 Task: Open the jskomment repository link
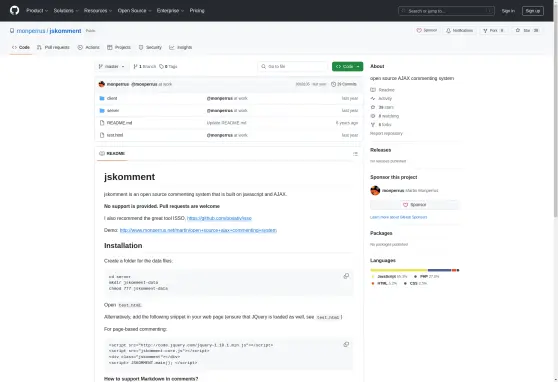click(65, 31)
